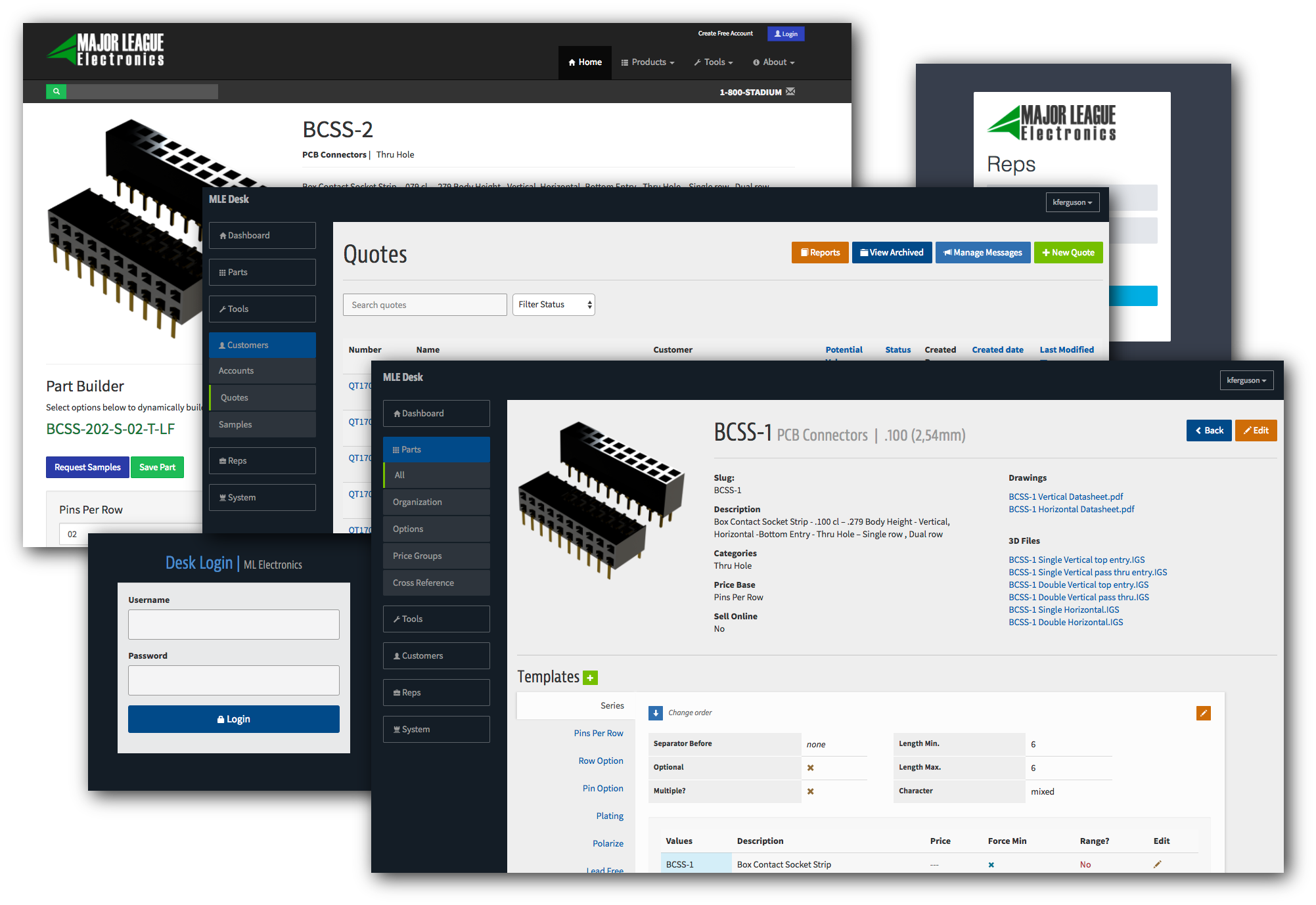Click the Username field in Desk Login
Screen dimensions: 1316x905
[234, 625]
